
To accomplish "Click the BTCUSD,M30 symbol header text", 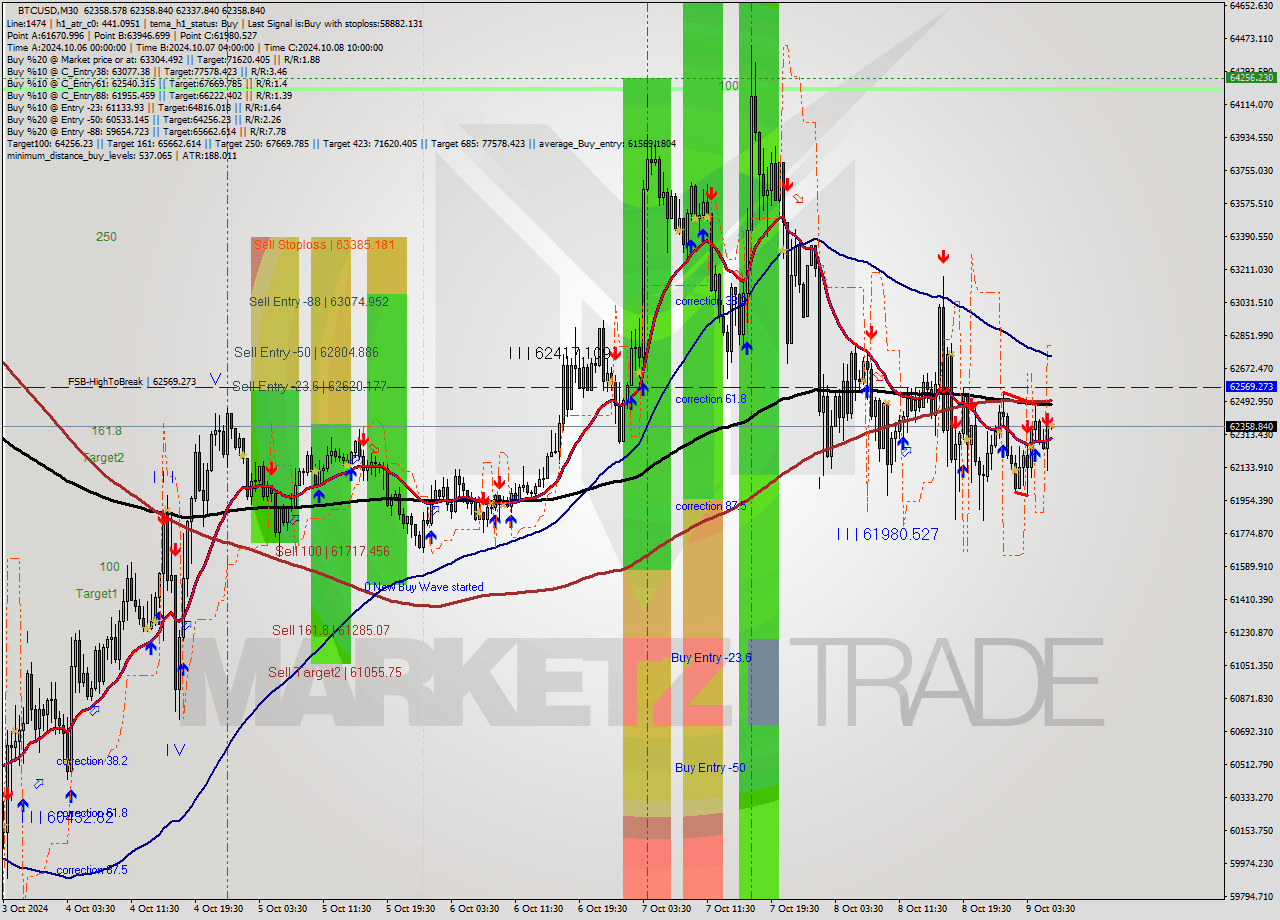I will 49,10.
